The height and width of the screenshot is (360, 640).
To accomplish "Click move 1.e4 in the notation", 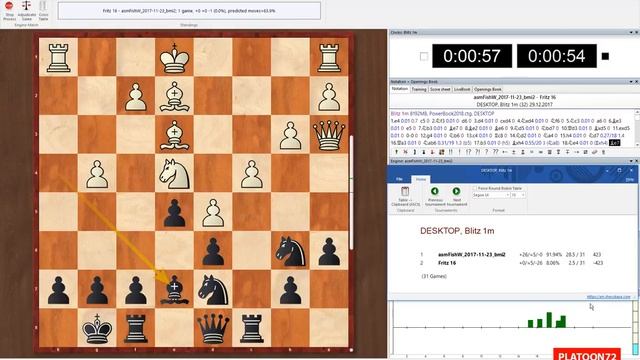I will (396, 121).
